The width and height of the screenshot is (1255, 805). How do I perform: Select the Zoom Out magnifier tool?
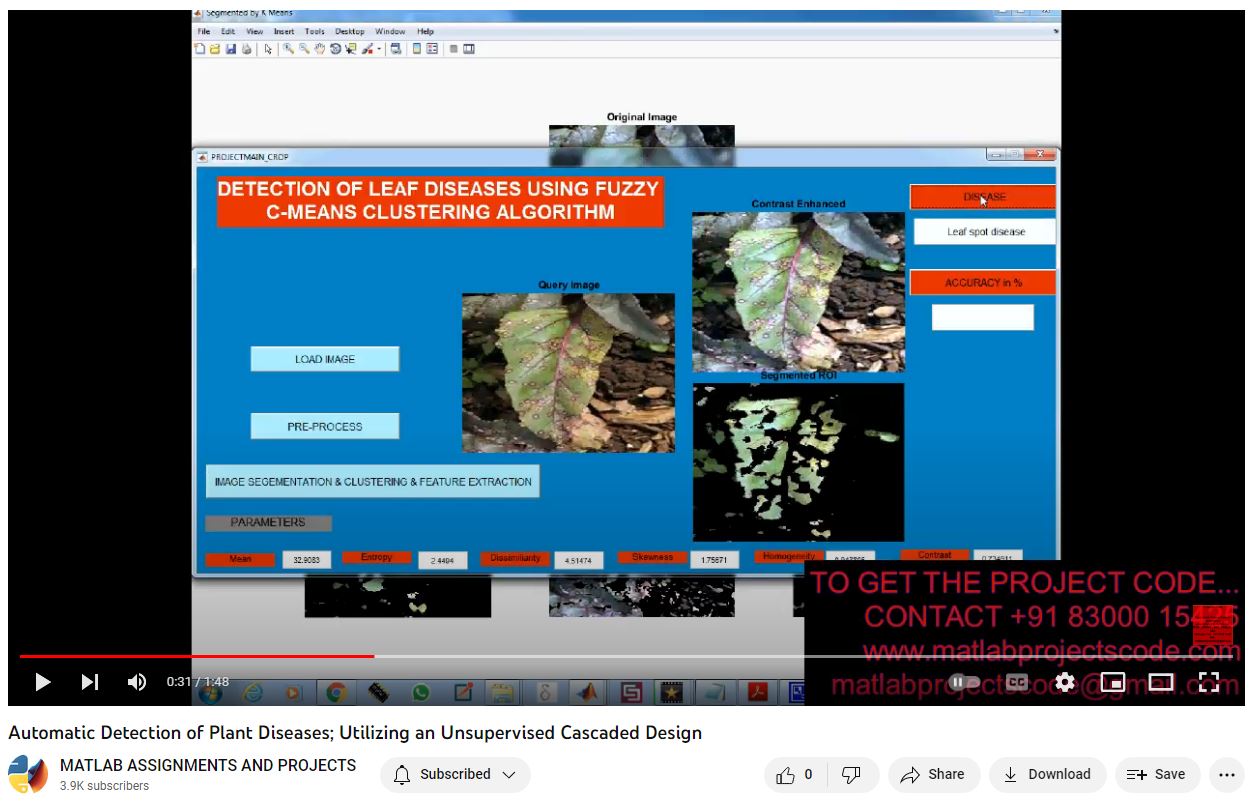304,49
